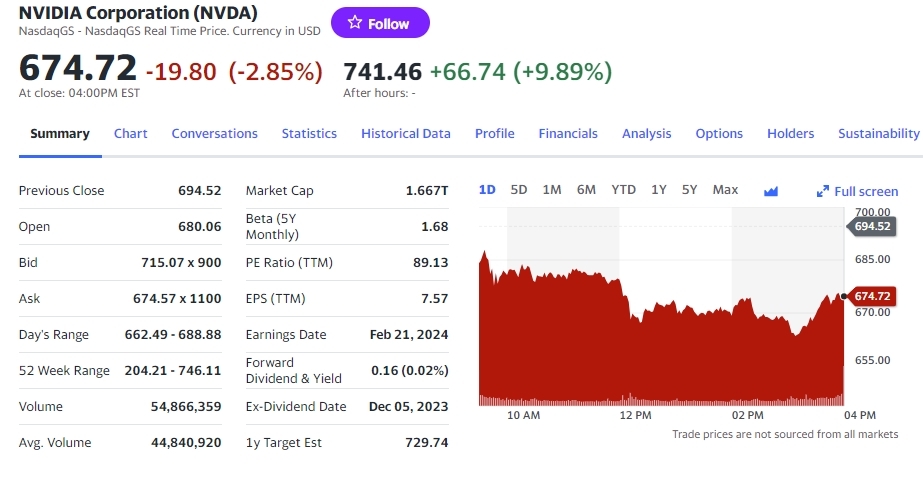
Task: Select the 1D chart range
Action: pos(488,190)
